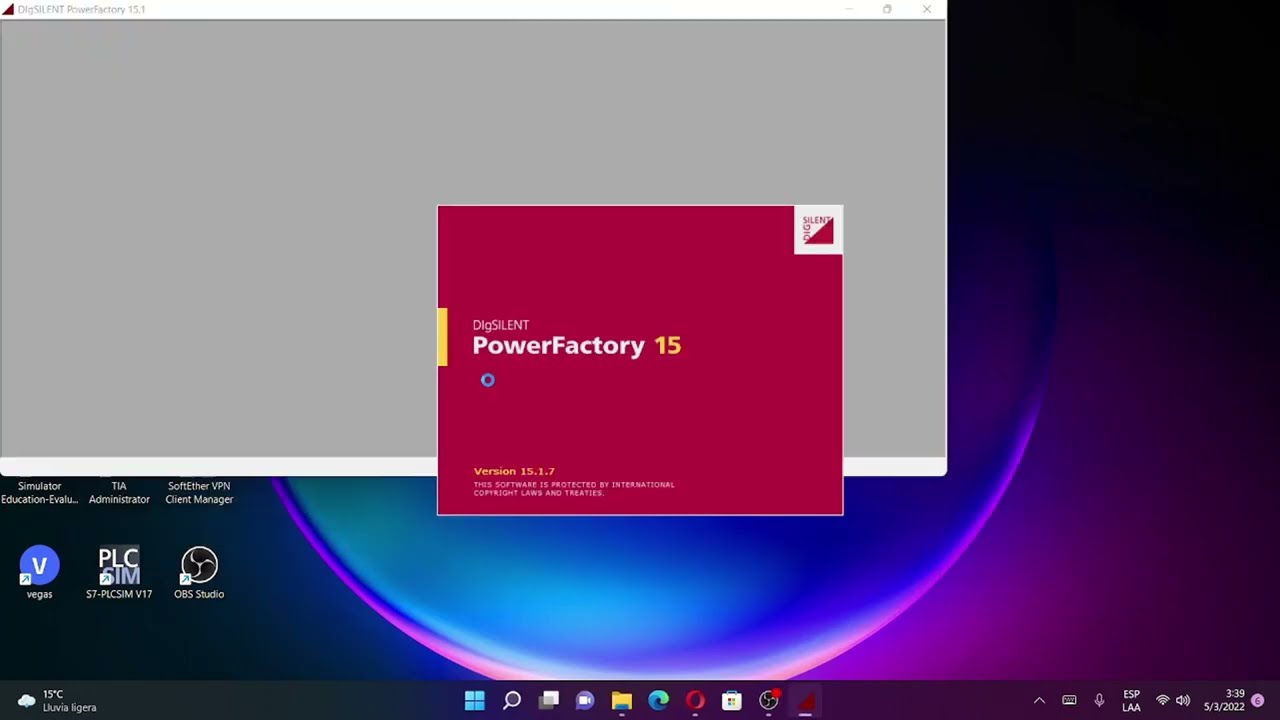Open the weather widget showing 15°C
1280x720 pixels.
coord(57,701)
